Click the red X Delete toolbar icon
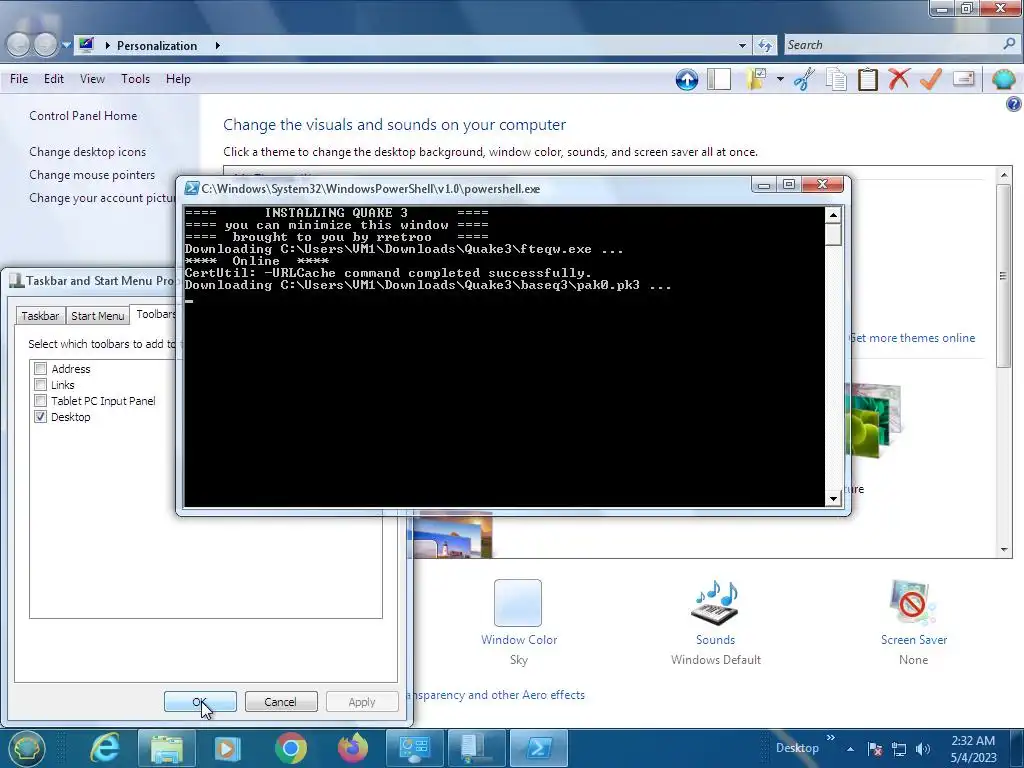Screen dimensions: 1024x768 coord(899,79)
